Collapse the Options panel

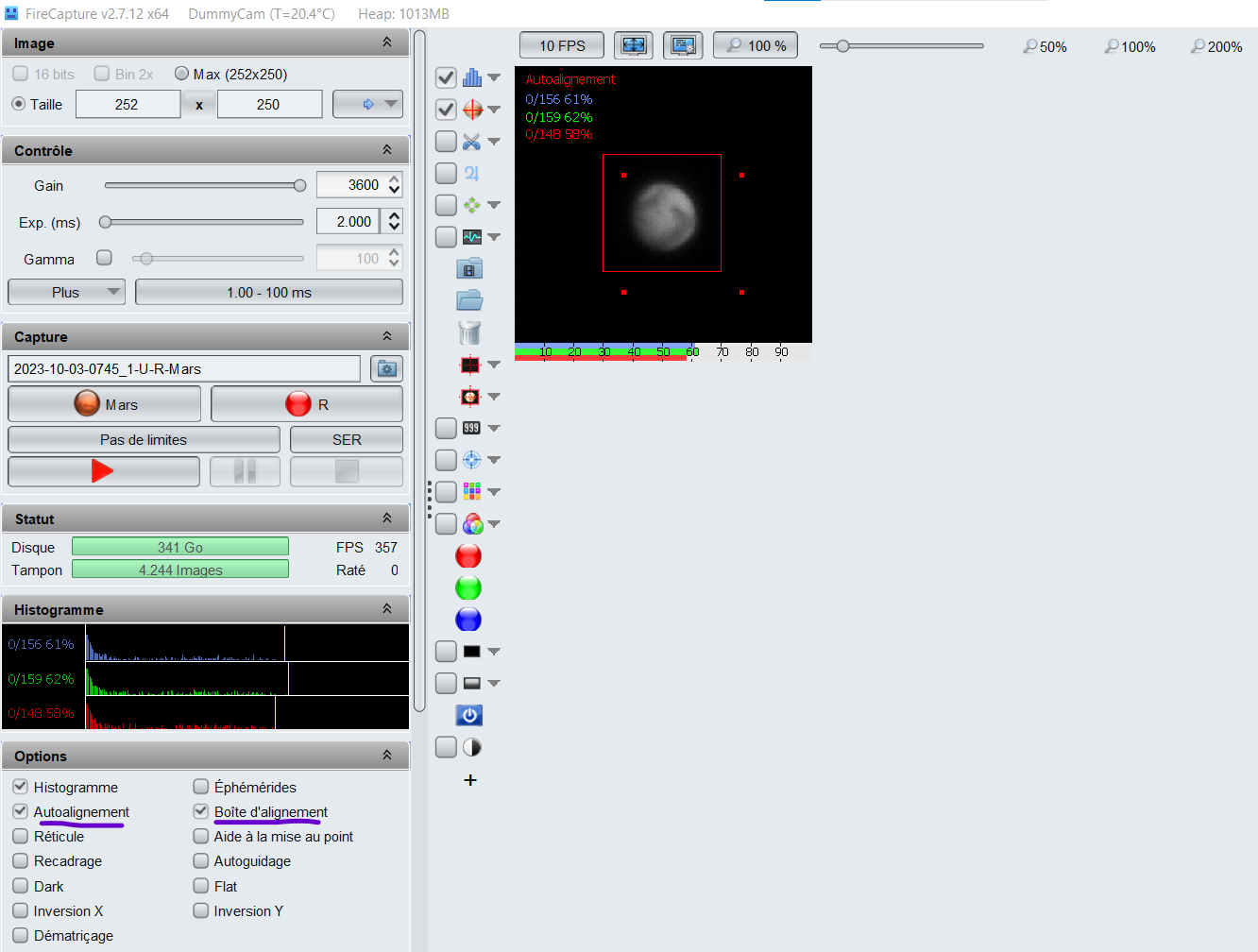pos(387,756)
